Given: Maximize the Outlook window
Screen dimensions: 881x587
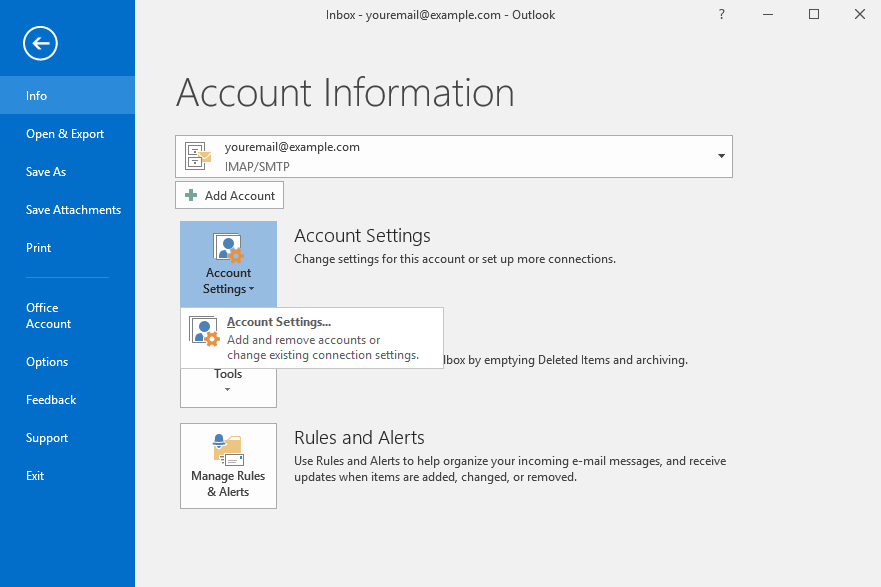Looking at the screenshot, I should (814, 15).
